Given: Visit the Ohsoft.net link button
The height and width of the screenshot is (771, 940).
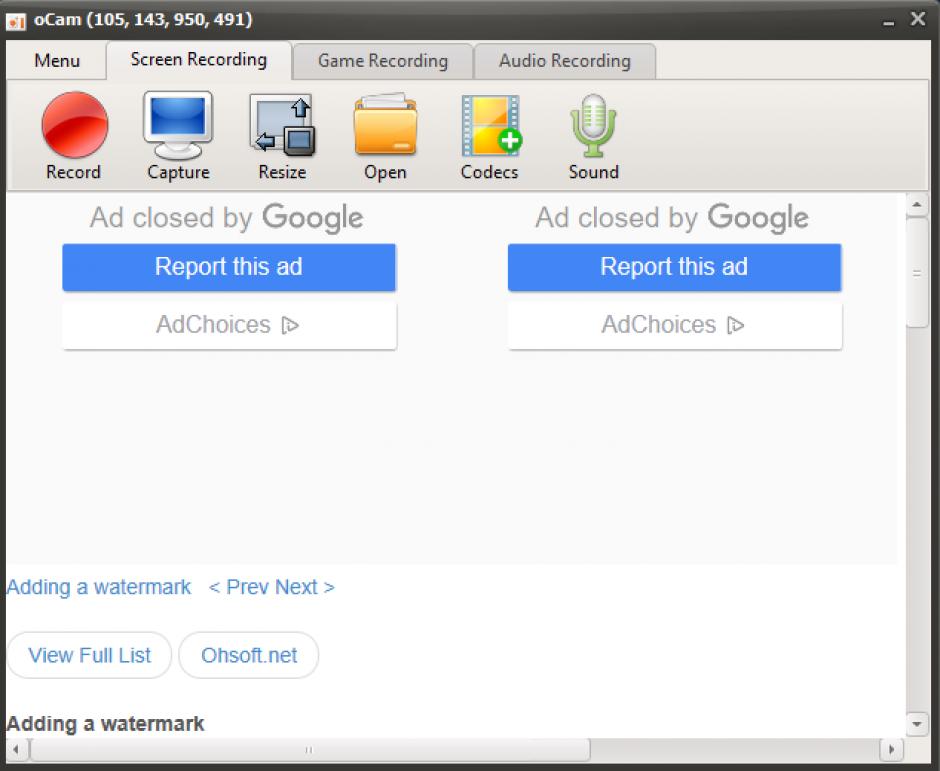Looking at the screenshot, I should [249, 655].
